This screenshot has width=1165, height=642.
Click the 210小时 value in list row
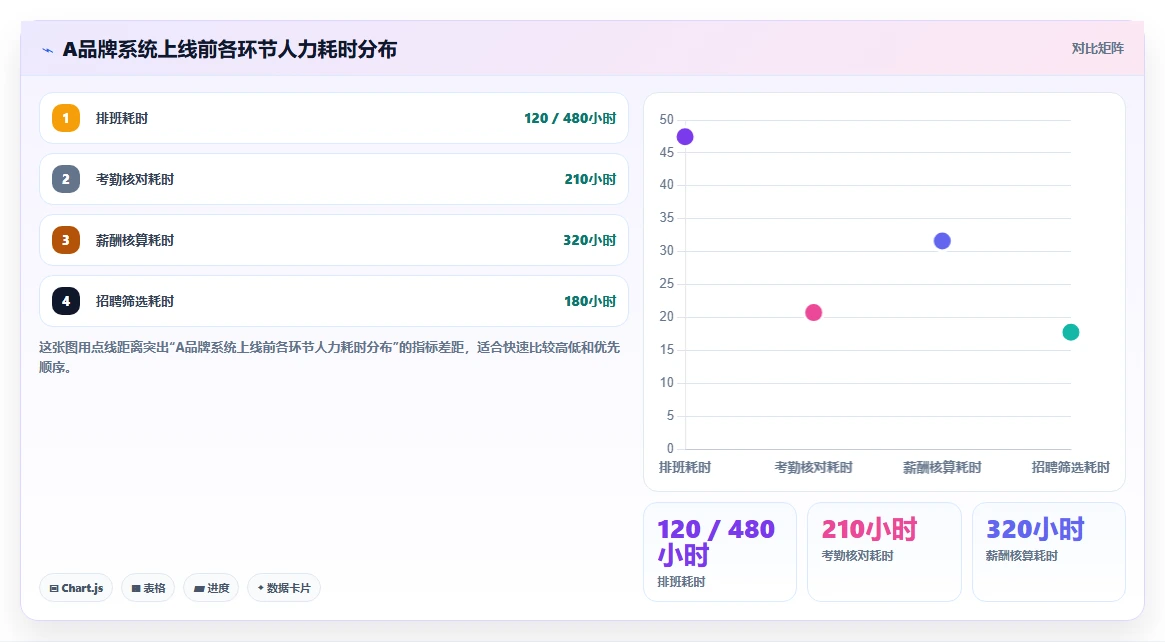point(590,179)
